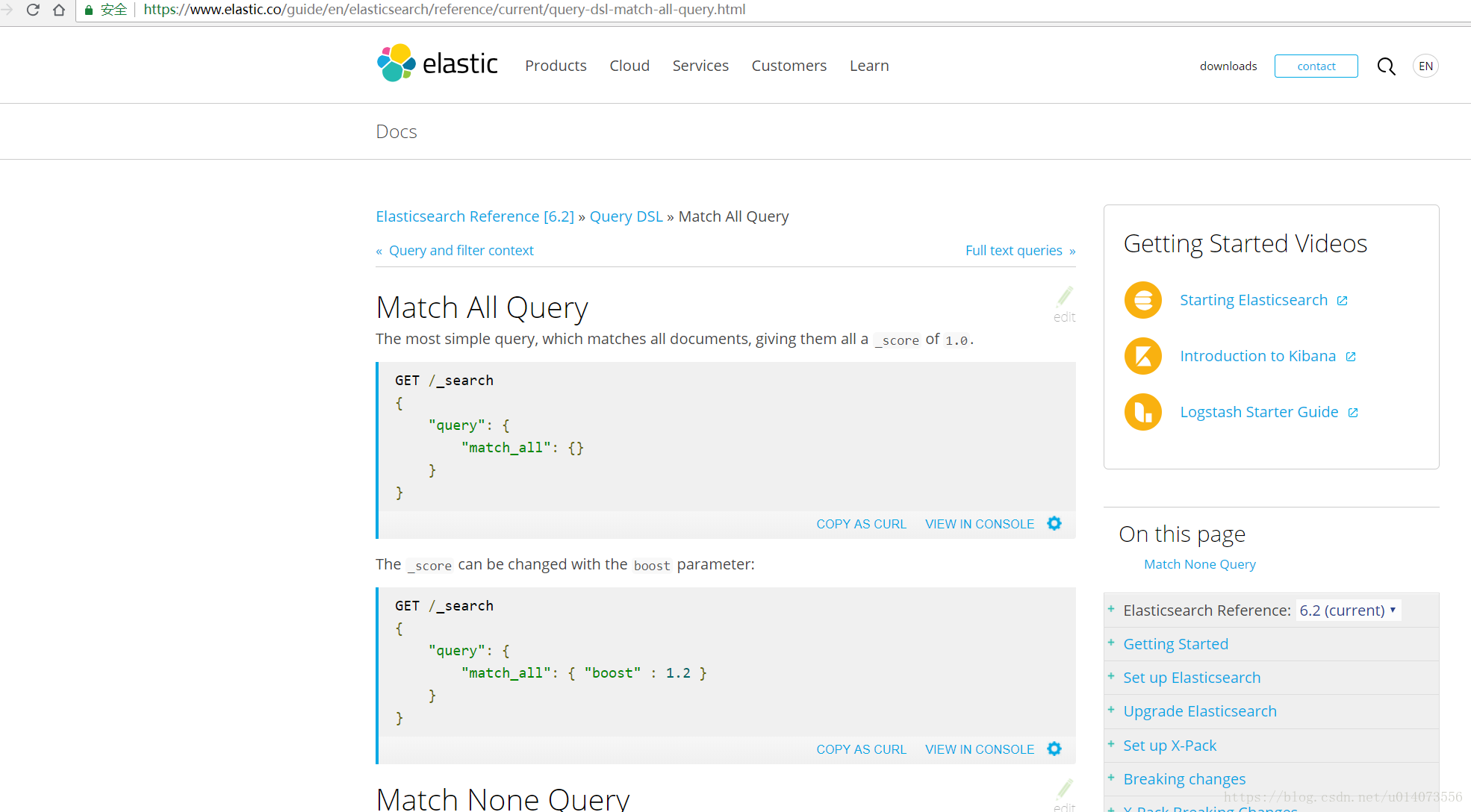
Task: Open the Cloud menu
Action: coord(629,66)
